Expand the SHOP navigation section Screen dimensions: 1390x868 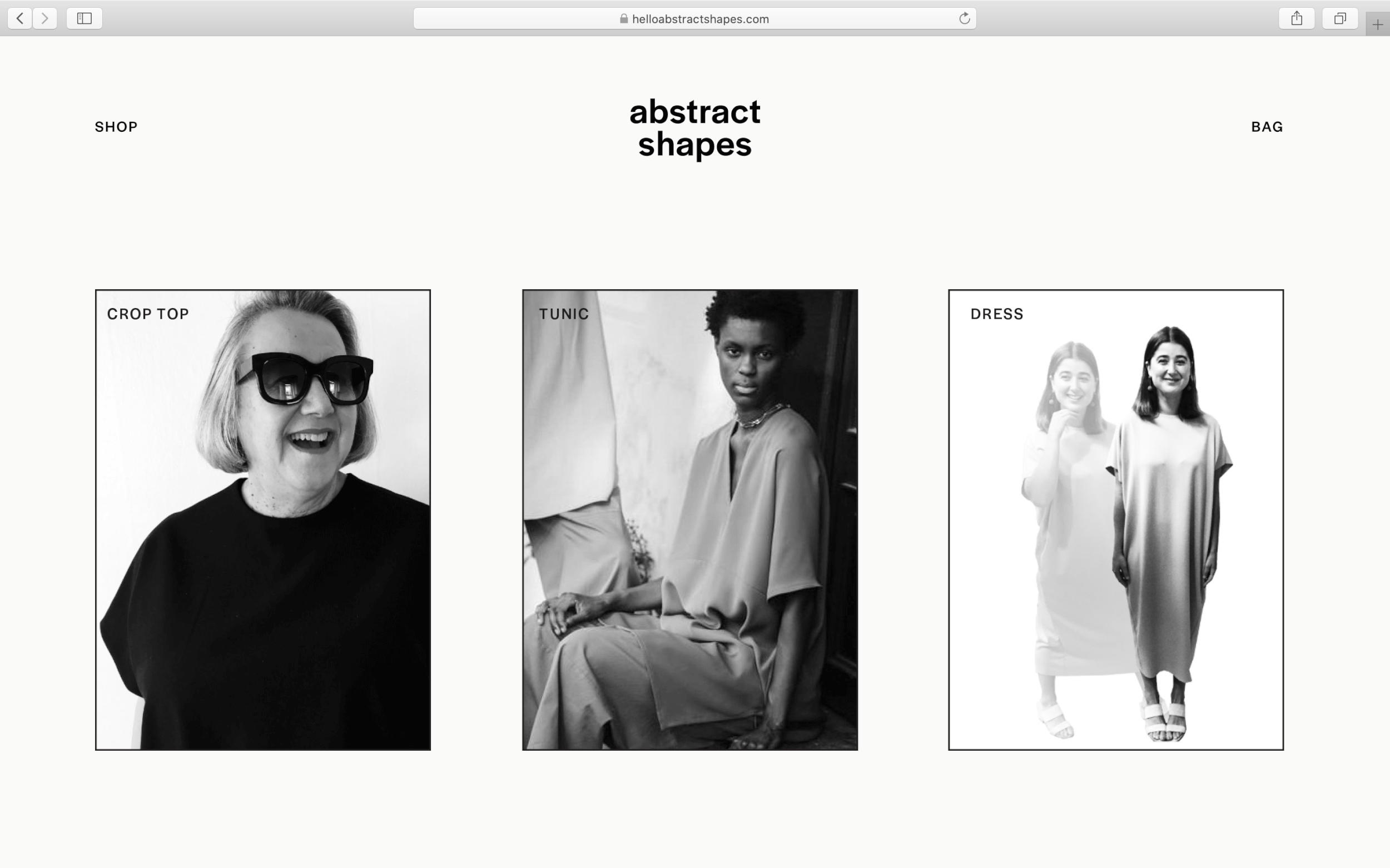[x=116, y=126]
